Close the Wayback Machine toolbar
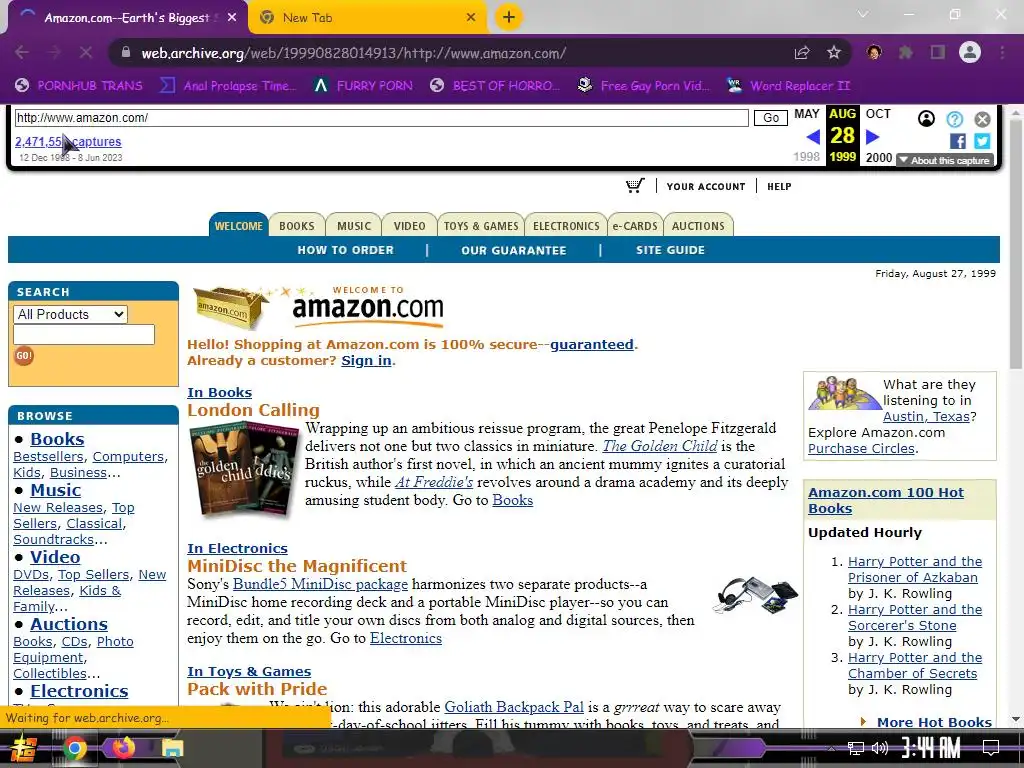Screen dimensions: 1024x768 (x=982, y=119)
